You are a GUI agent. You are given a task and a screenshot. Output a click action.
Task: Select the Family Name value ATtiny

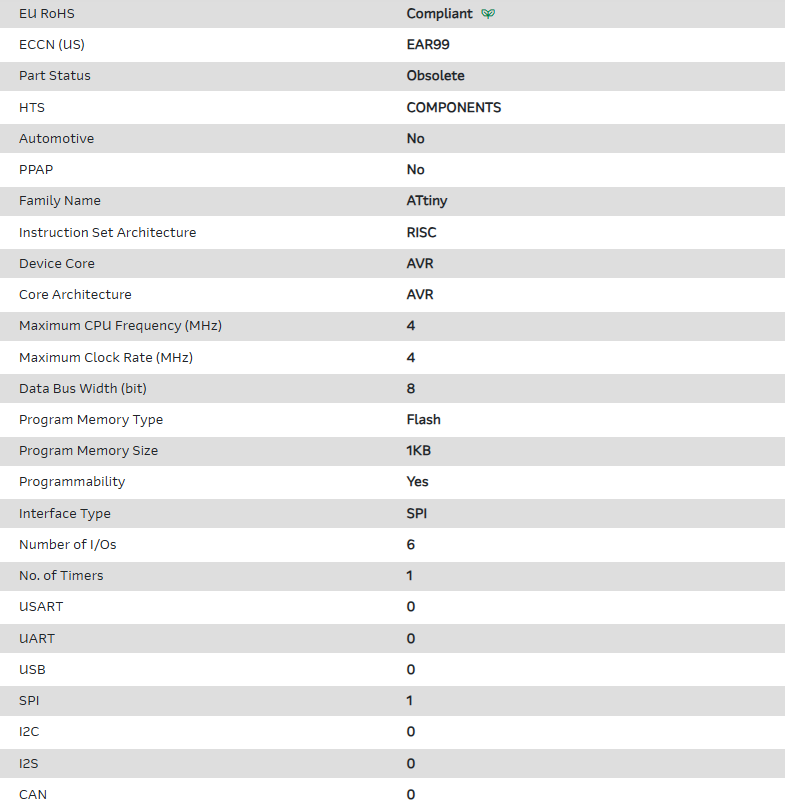[427, 201]
